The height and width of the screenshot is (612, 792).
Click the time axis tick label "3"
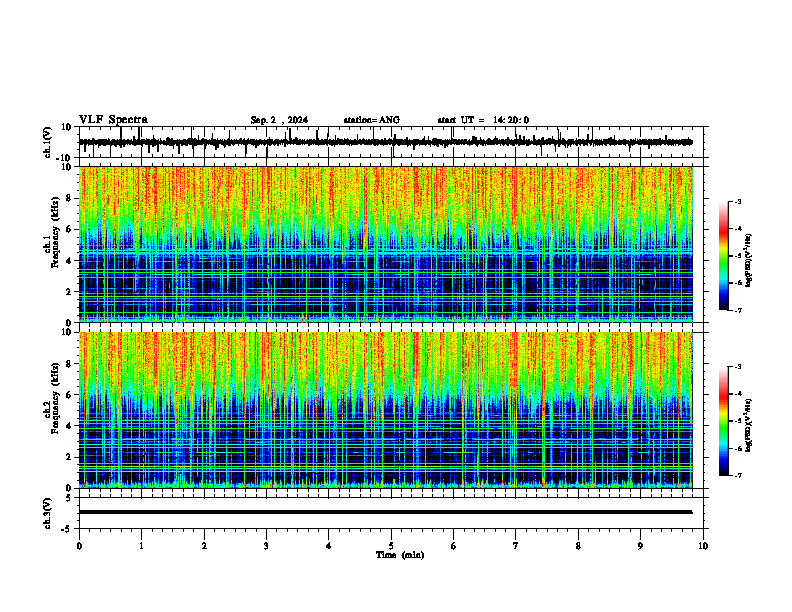[266, 546]
